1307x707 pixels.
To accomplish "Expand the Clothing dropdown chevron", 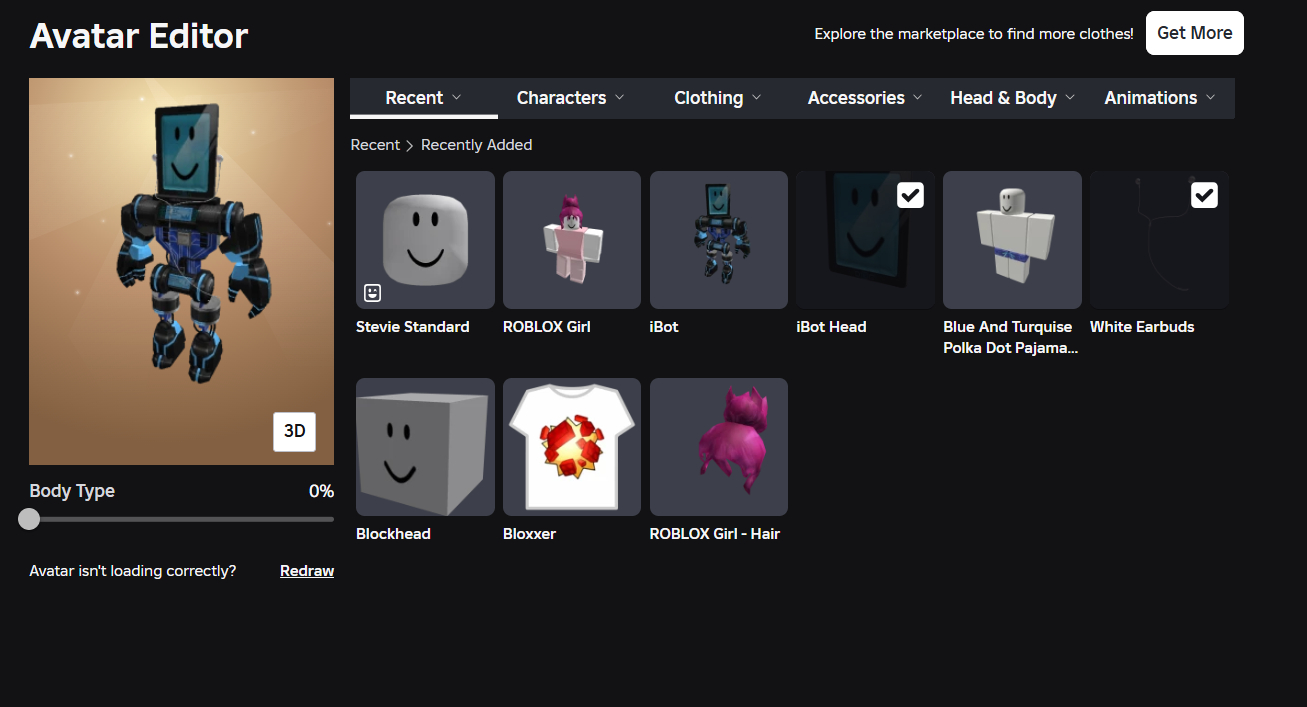I will (x=757, y=97).
